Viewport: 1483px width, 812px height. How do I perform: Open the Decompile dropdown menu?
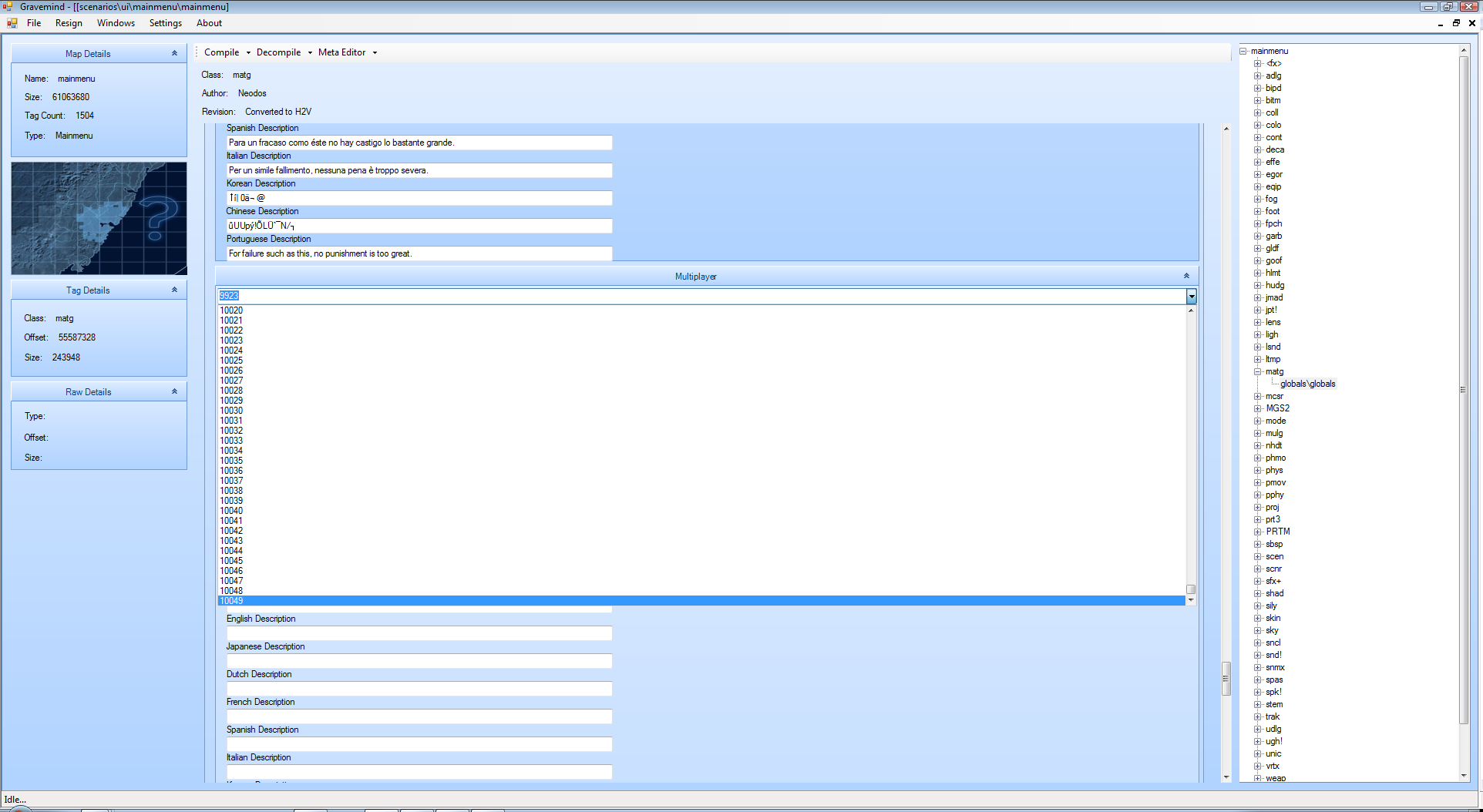pyautogui.click(x=284, y=52)
